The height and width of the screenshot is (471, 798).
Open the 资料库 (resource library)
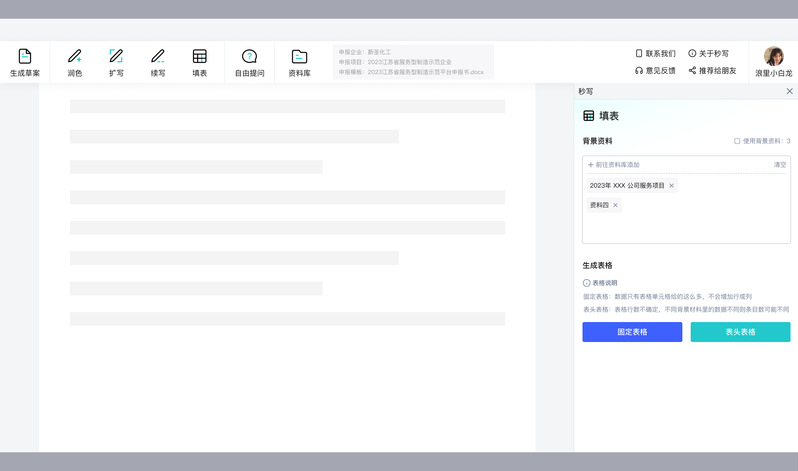point(299,57)
